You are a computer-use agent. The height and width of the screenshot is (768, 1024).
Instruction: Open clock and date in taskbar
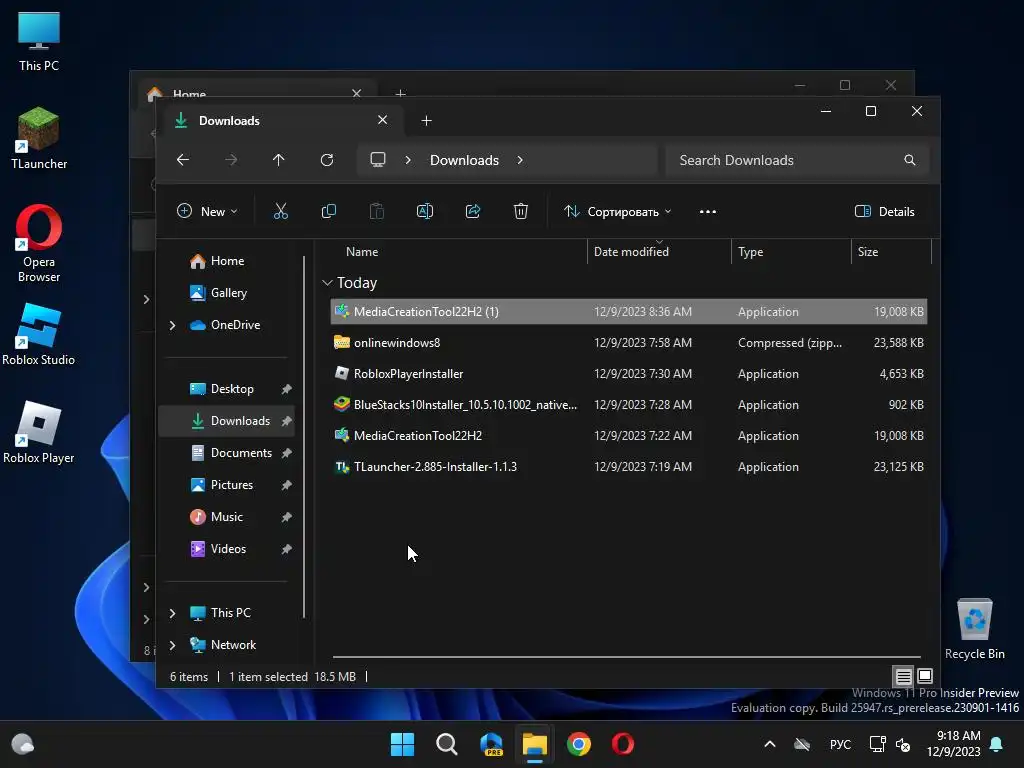pos(953,744)
